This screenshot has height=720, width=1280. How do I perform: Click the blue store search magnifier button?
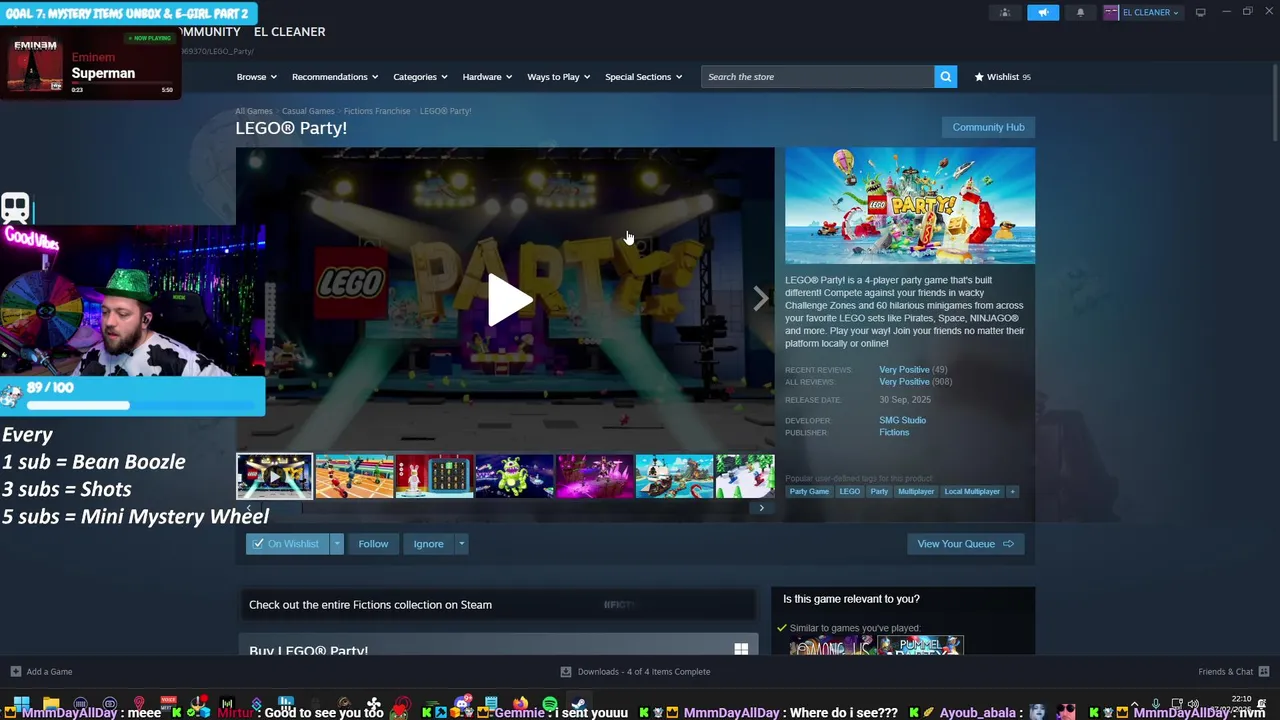(945, 77)
